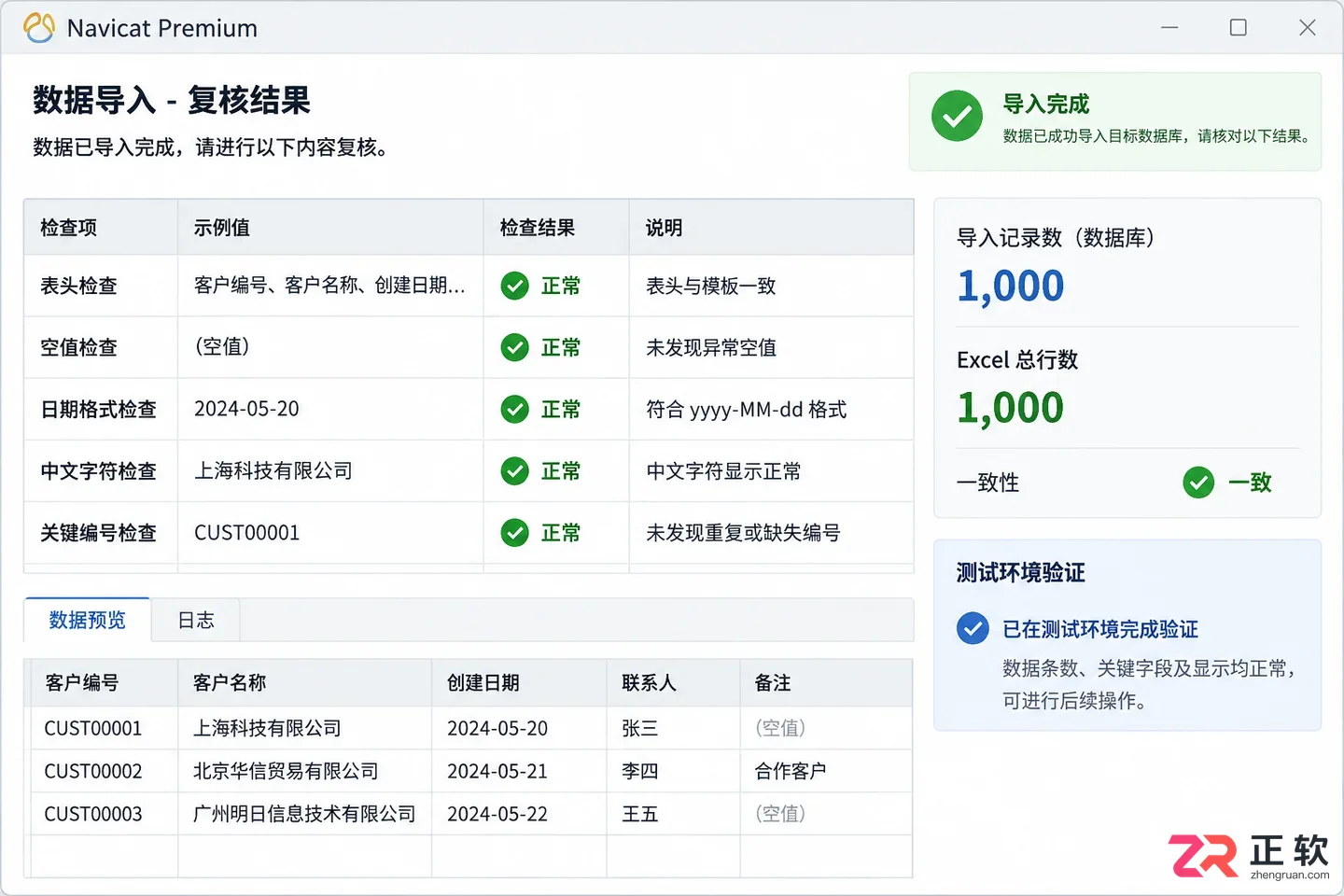Minimize the Navicat Premium window
The width and height of the screenshot is (1344, 896).
[x=1169, y=28]
